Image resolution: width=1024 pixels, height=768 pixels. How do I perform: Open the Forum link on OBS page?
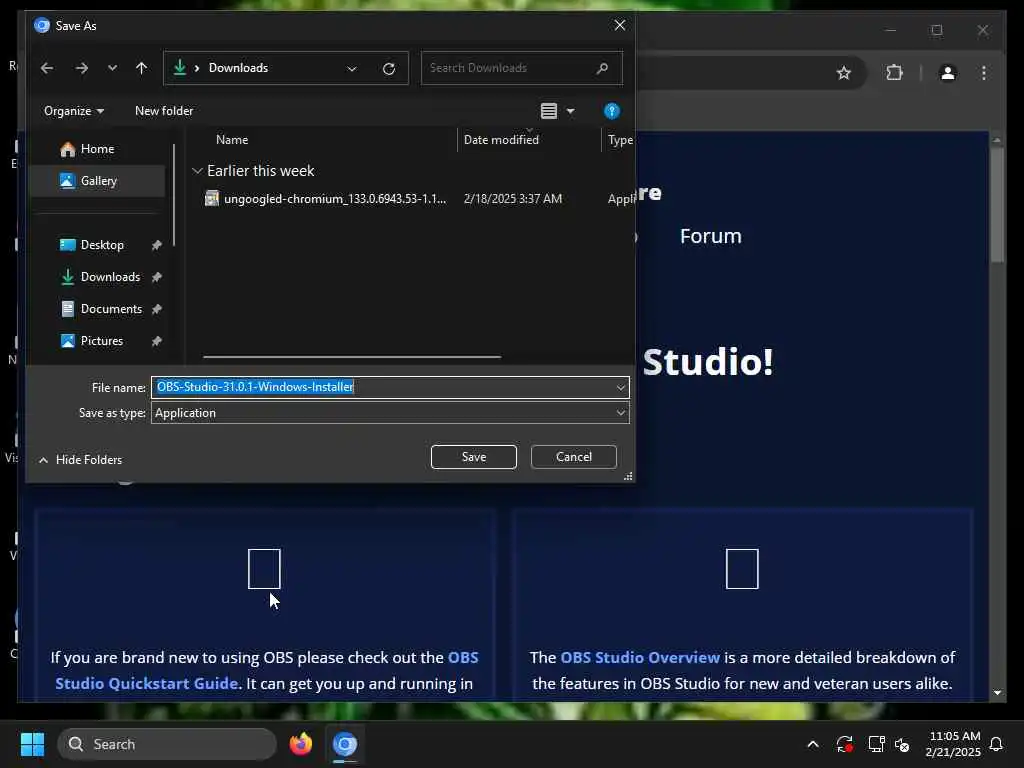click(711, 236)
